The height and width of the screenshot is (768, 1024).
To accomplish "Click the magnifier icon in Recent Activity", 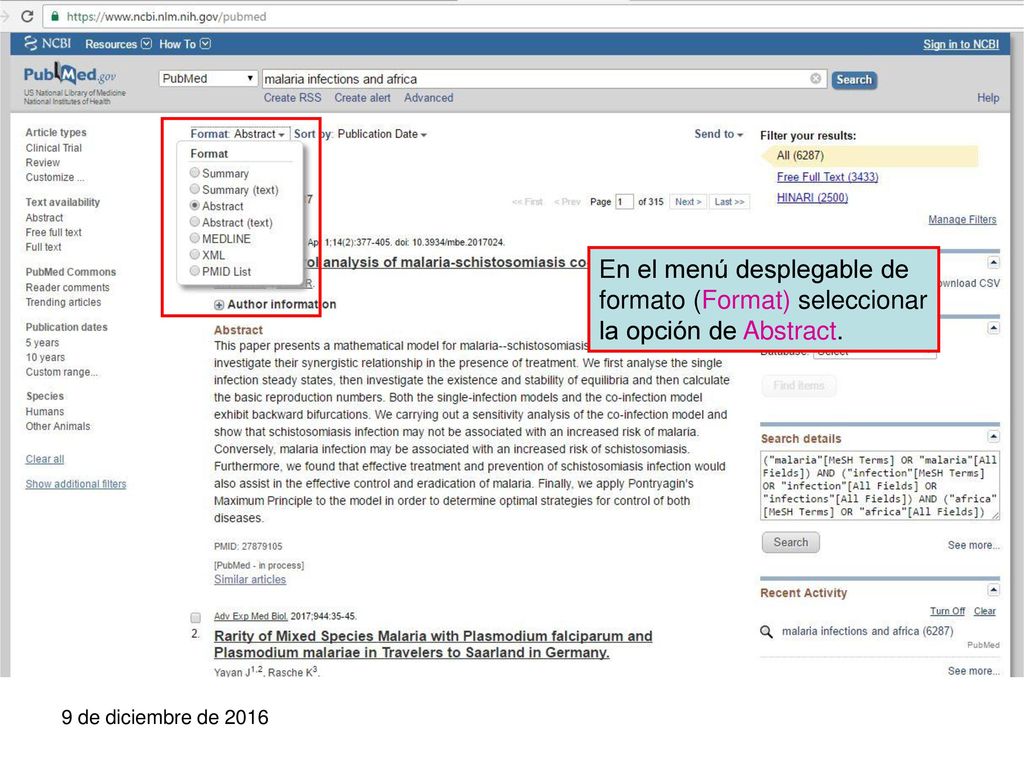I will click(x=767, y=632).
